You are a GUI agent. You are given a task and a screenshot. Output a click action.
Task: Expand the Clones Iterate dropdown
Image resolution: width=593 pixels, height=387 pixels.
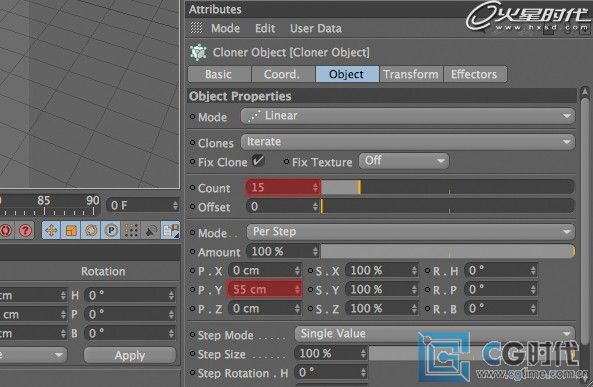[408, 142]
